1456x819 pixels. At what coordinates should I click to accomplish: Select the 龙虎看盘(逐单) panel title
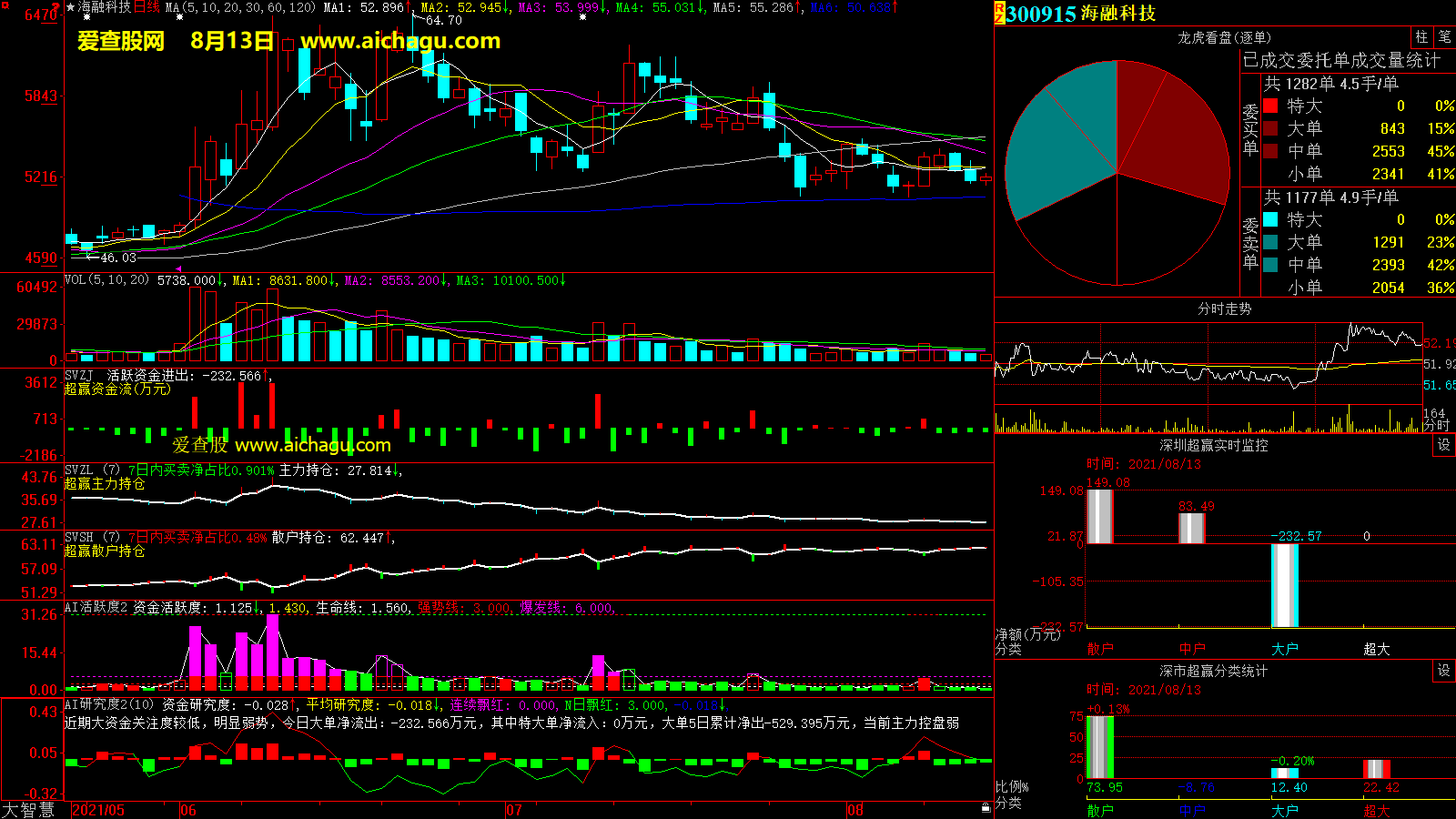point(1224,37)
